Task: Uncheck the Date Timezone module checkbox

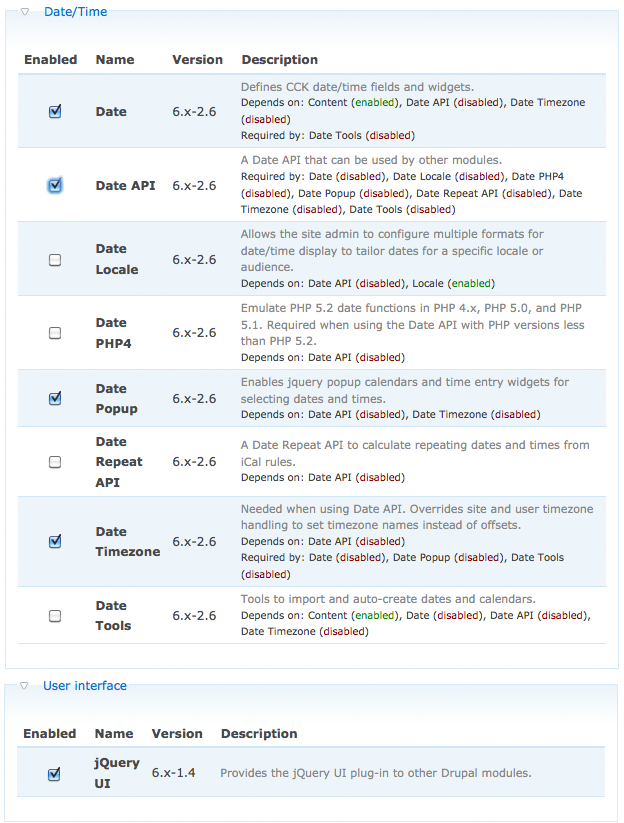Action: 55,541
